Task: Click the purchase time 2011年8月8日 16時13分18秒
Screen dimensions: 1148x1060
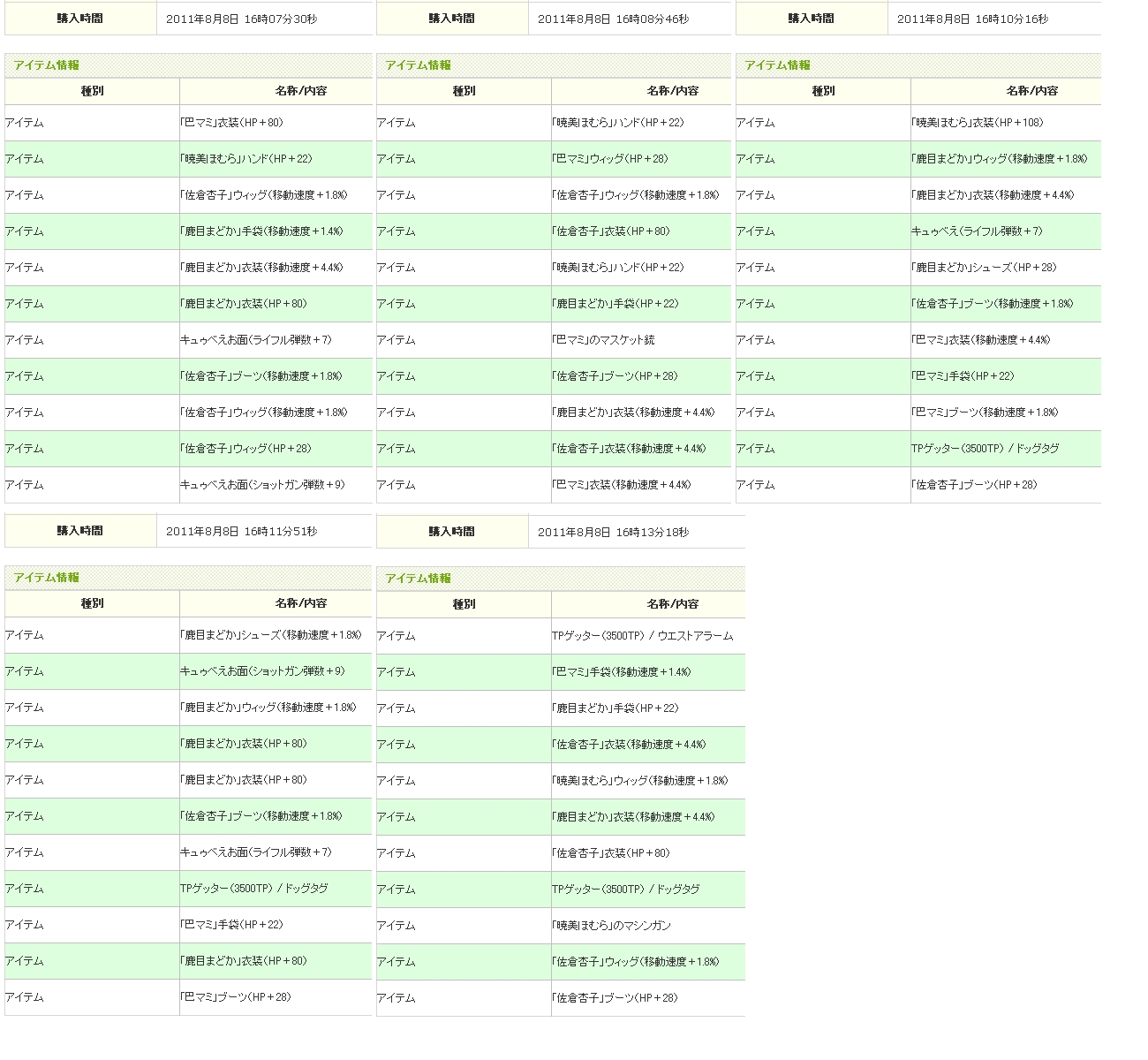Action: click(x=613, y=532)
